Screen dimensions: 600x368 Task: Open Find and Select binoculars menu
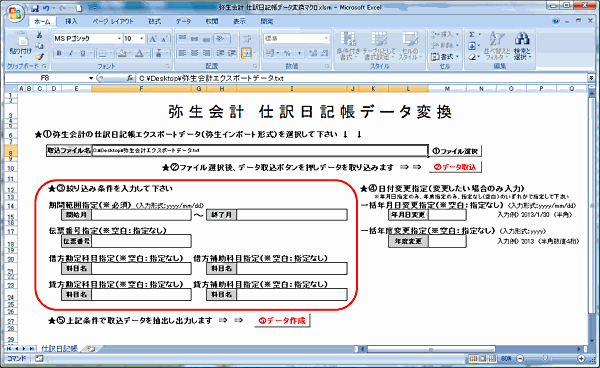pos(522,46)
